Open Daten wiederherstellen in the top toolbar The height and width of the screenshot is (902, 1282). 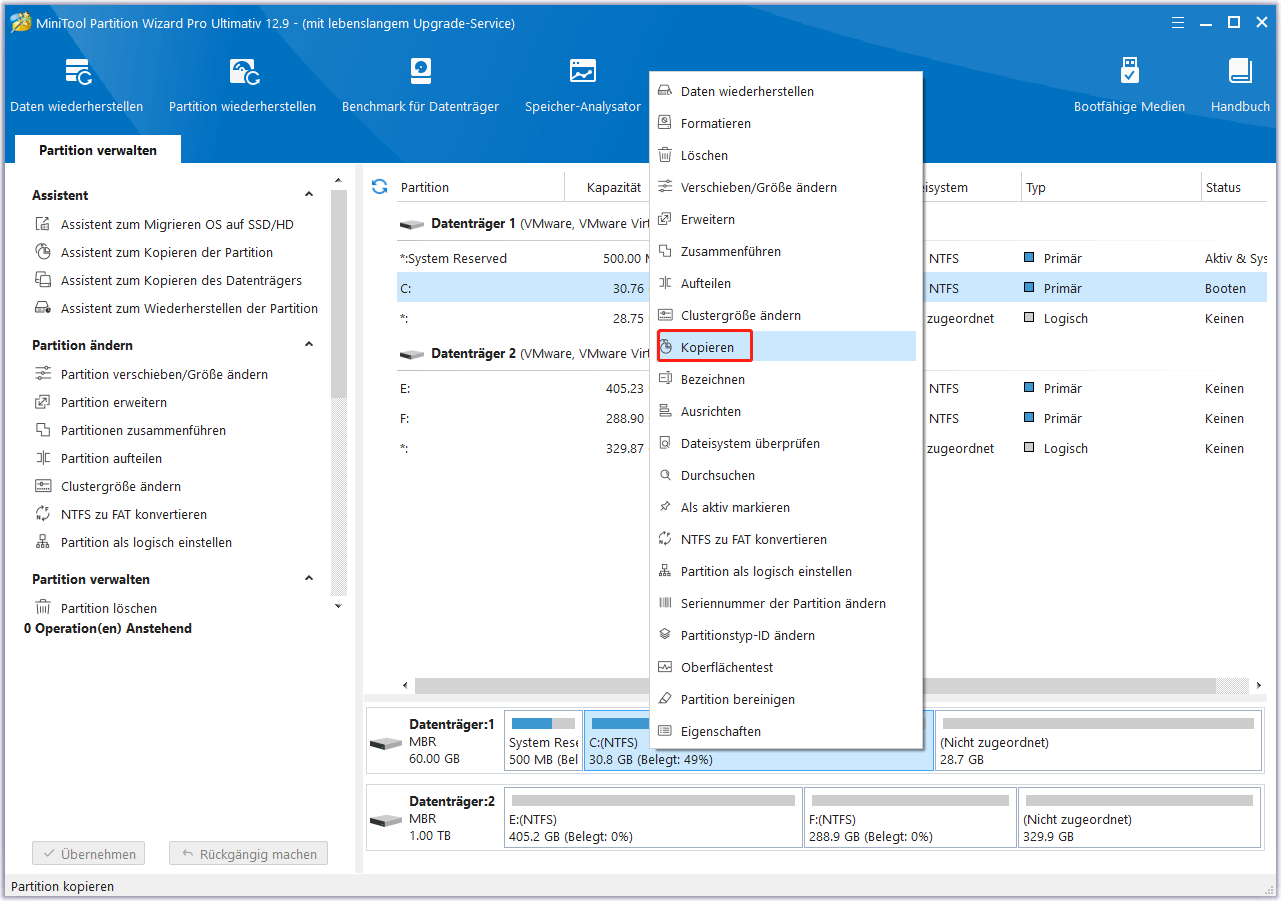tap(77, 85)
